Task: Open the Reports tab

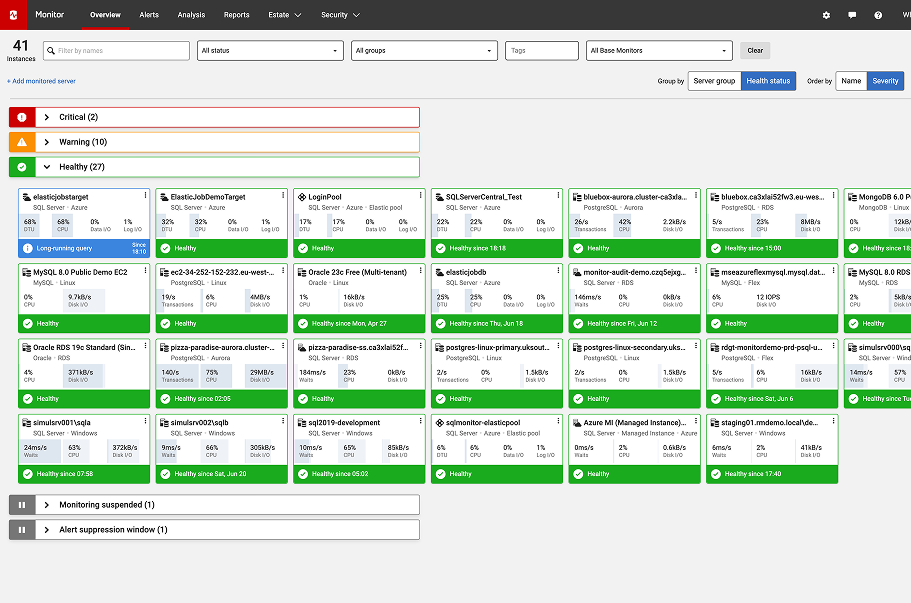Action: click(236, 15)
